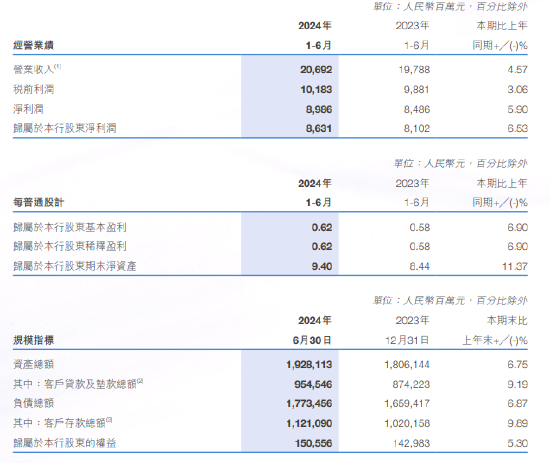
Task: Click the value 10,183
Action: pos(316,90)
